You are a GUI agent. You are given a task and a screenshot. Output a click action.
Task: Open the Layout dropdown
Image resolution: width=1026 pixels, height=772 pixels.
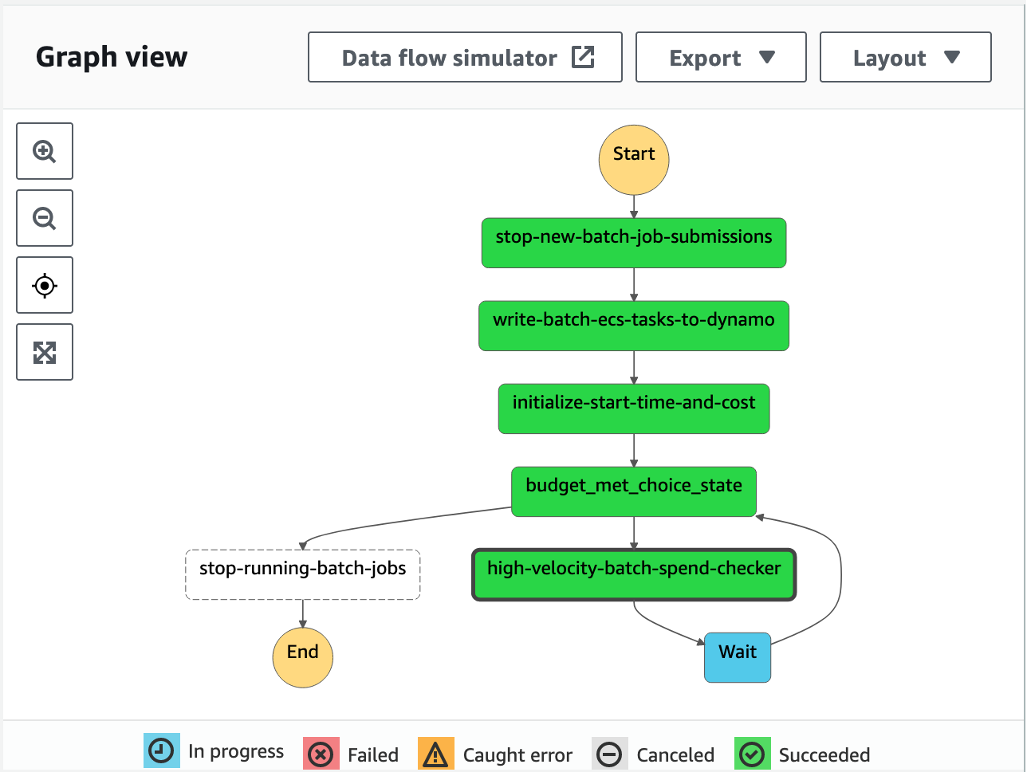point(904,57)
